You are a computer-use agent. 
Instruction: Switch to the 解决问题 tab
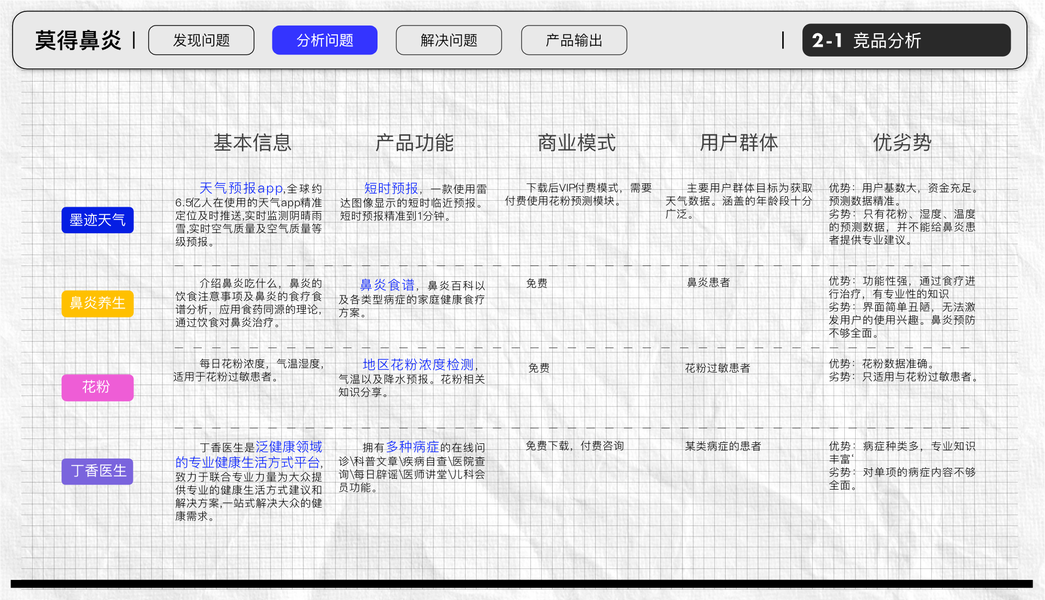[449, 40]
